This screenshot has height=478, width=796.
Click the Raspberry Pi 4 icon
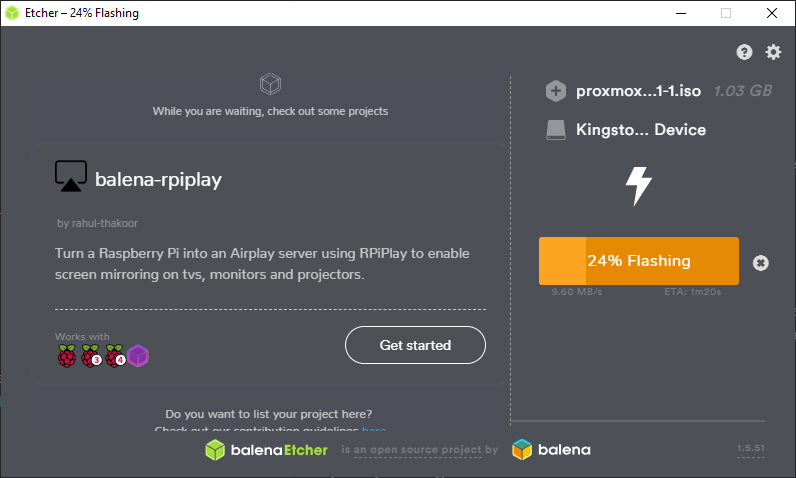coord(114,355)
